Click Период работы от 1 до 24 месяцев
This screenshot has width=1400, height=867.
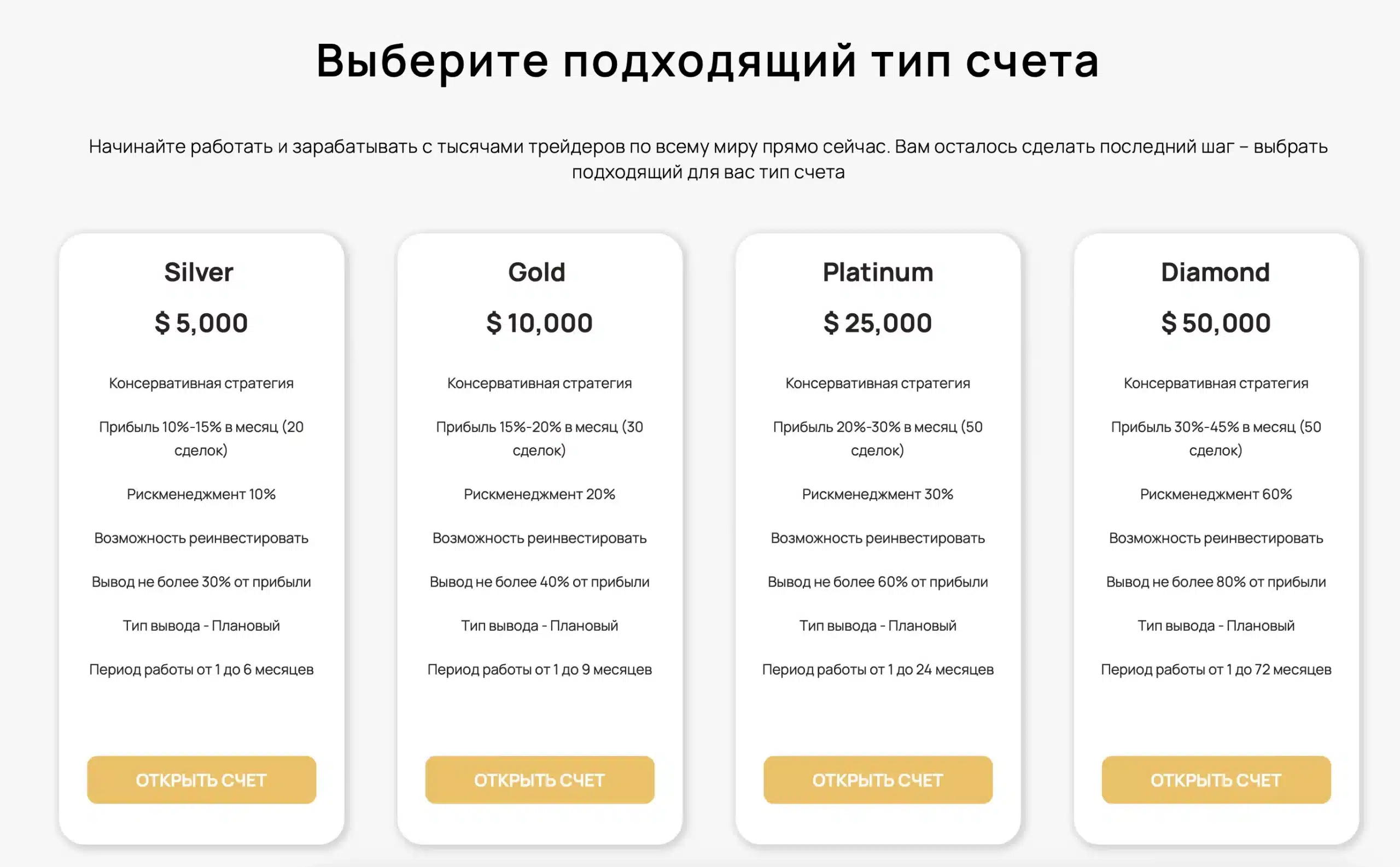(878, 669)
